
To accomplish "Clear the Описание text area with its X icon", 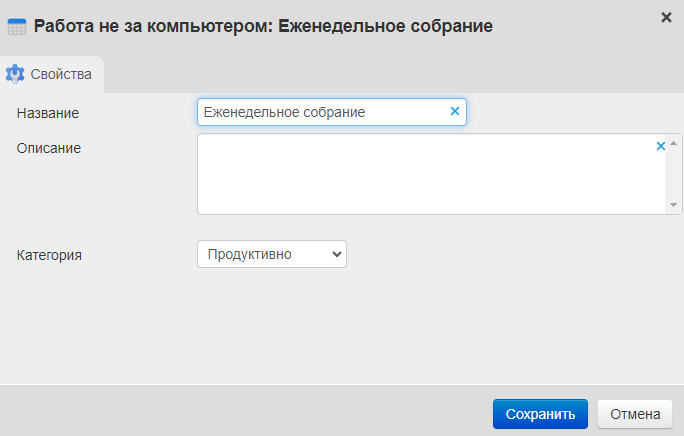I will point(660,146).
